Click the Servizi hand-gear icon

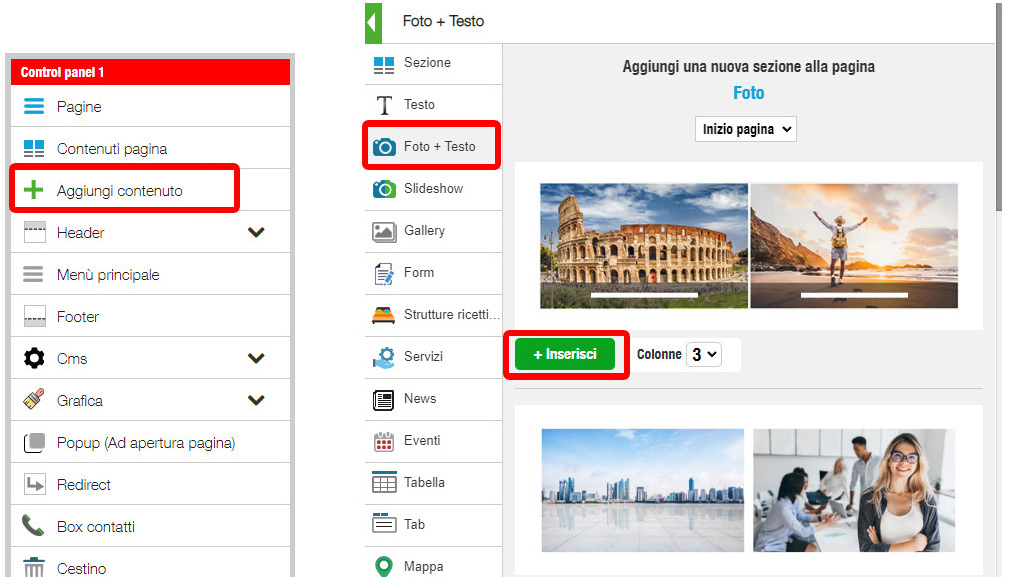[x=384, y=357]
